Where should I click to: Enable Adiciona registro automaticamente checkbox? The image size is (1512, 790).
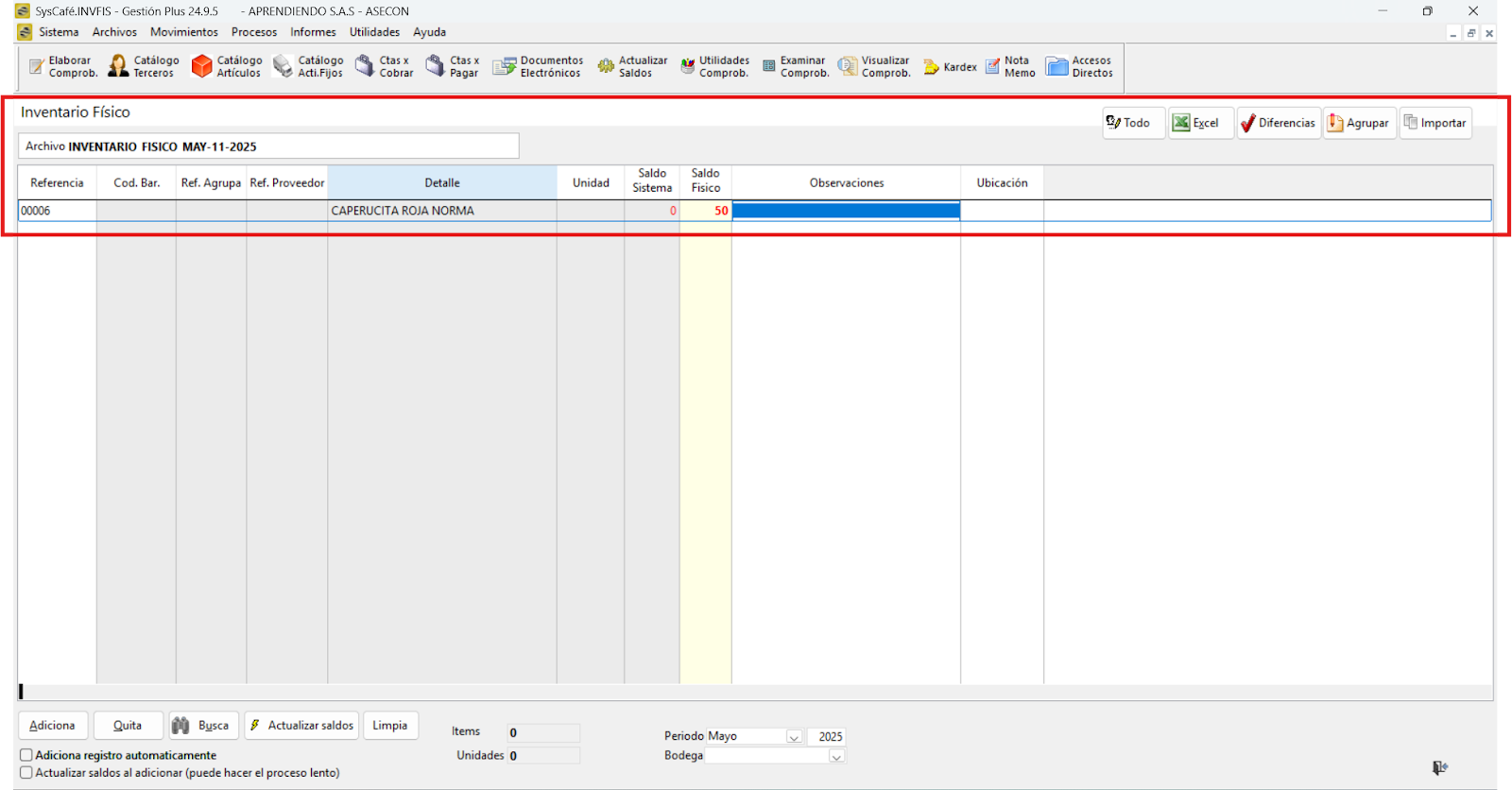(x=26, y=755)
